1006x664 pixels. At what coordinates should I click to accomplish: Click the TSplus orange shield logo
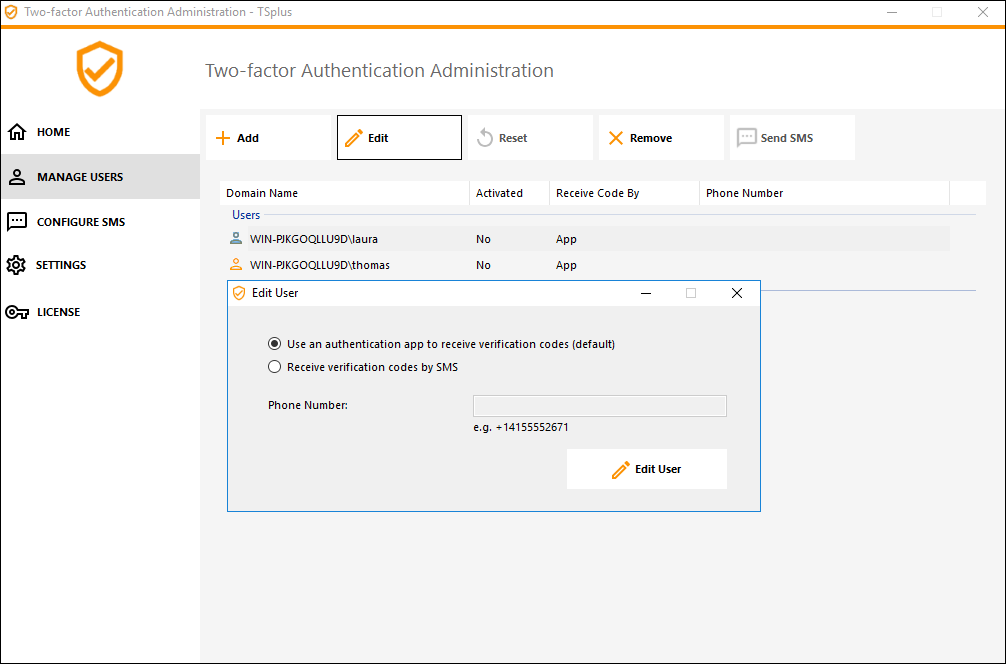pos(100,69)
